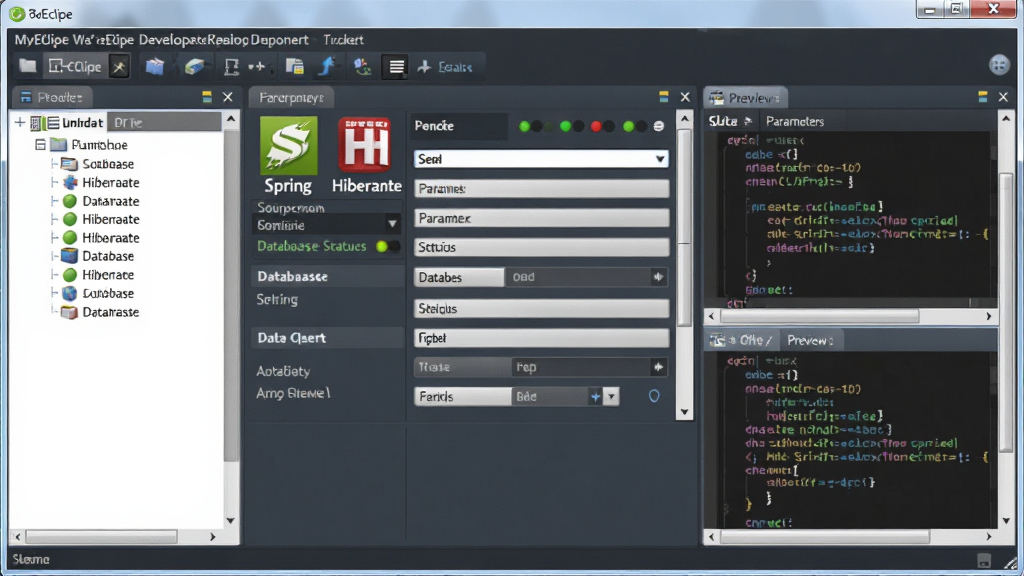
Task: Click the tree panel horizontal scrollbar
Action: point(101,536)
